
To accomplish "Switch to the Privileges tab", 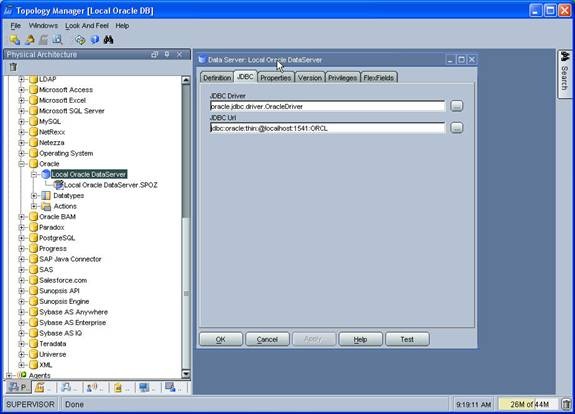I will 342,78.
